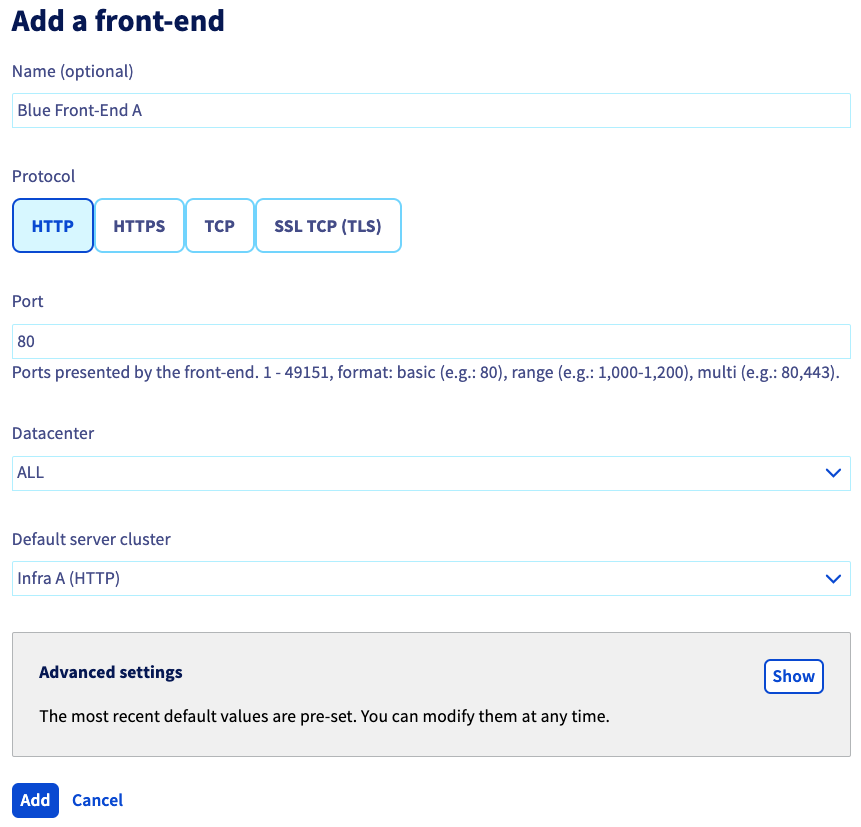The height and width of the screenshot is (827, 861).
Task: Click the 'Ports presented by the front-end' help text
Action: tap(426, 373)
